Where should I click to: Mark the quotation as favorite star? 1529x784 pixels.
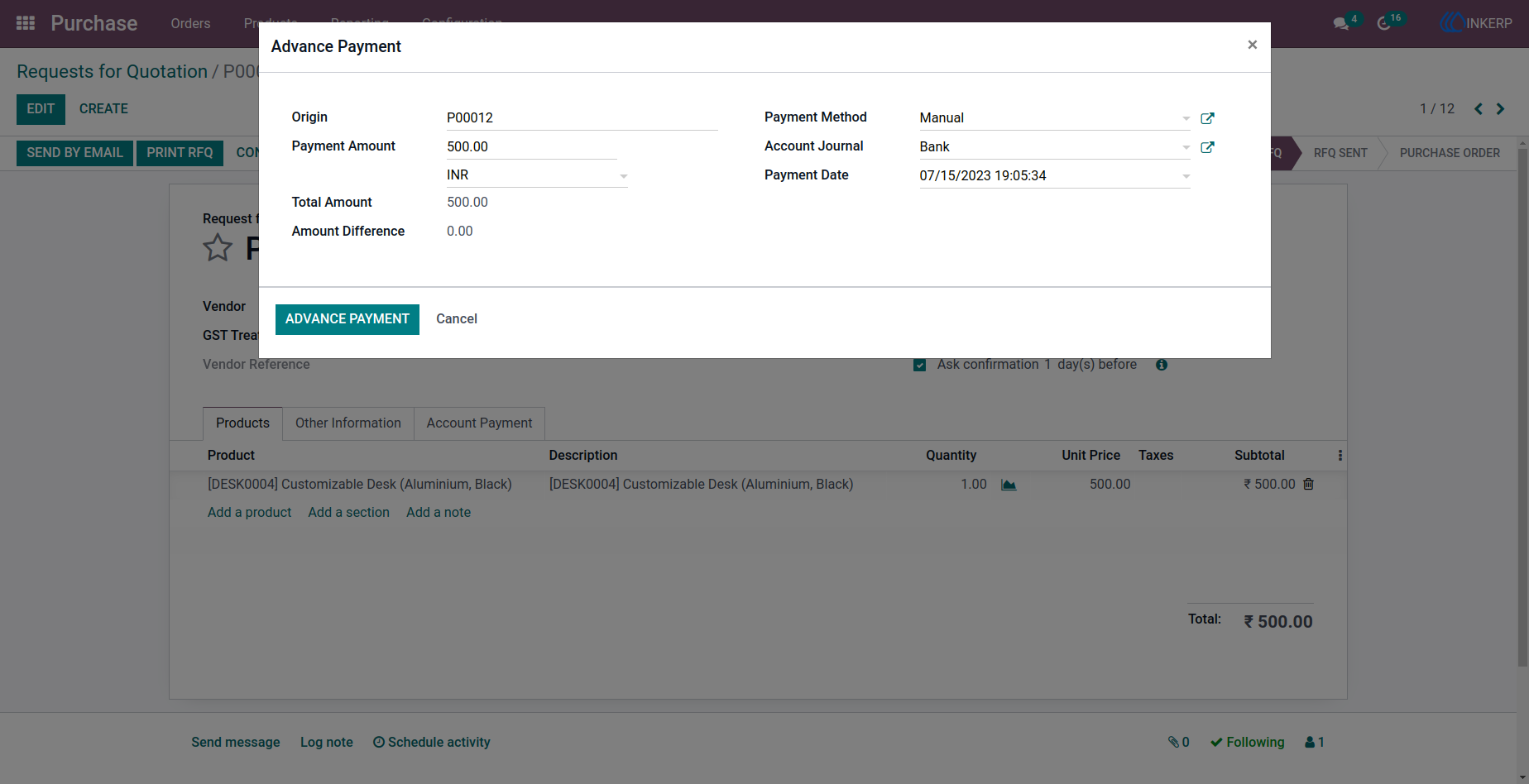[x=218, y=247]
